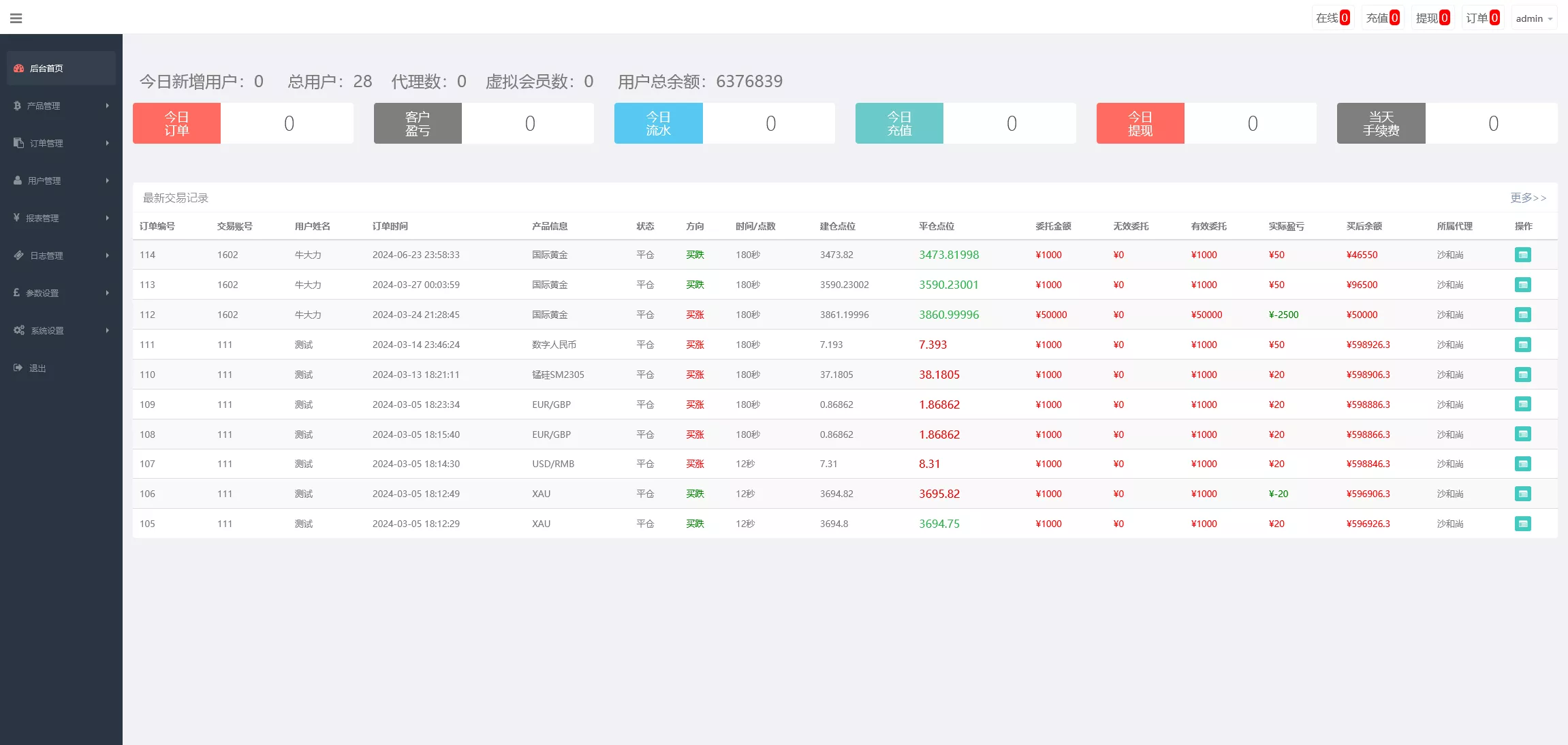This screenshot has height=745, width=1568.
Task: Open details icon for order 105
Action: point(1524,524)
